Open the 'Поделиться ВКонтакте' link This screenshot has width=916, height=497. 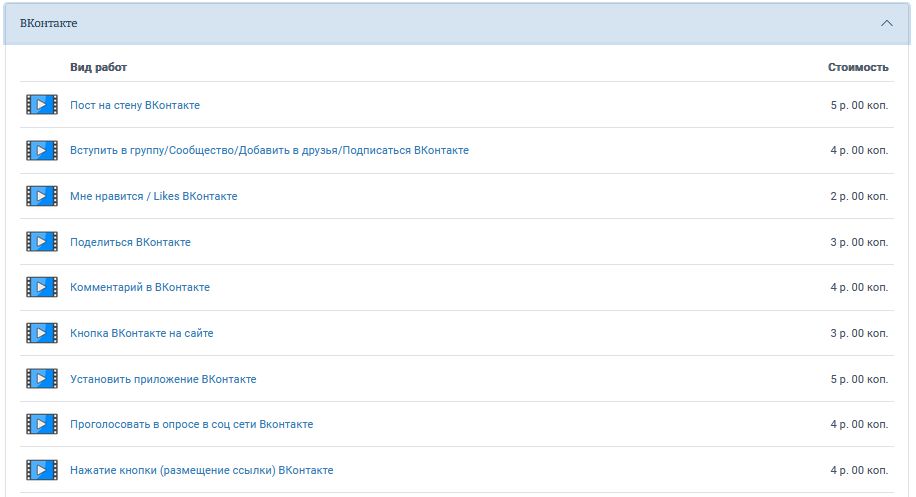[130, 242]
